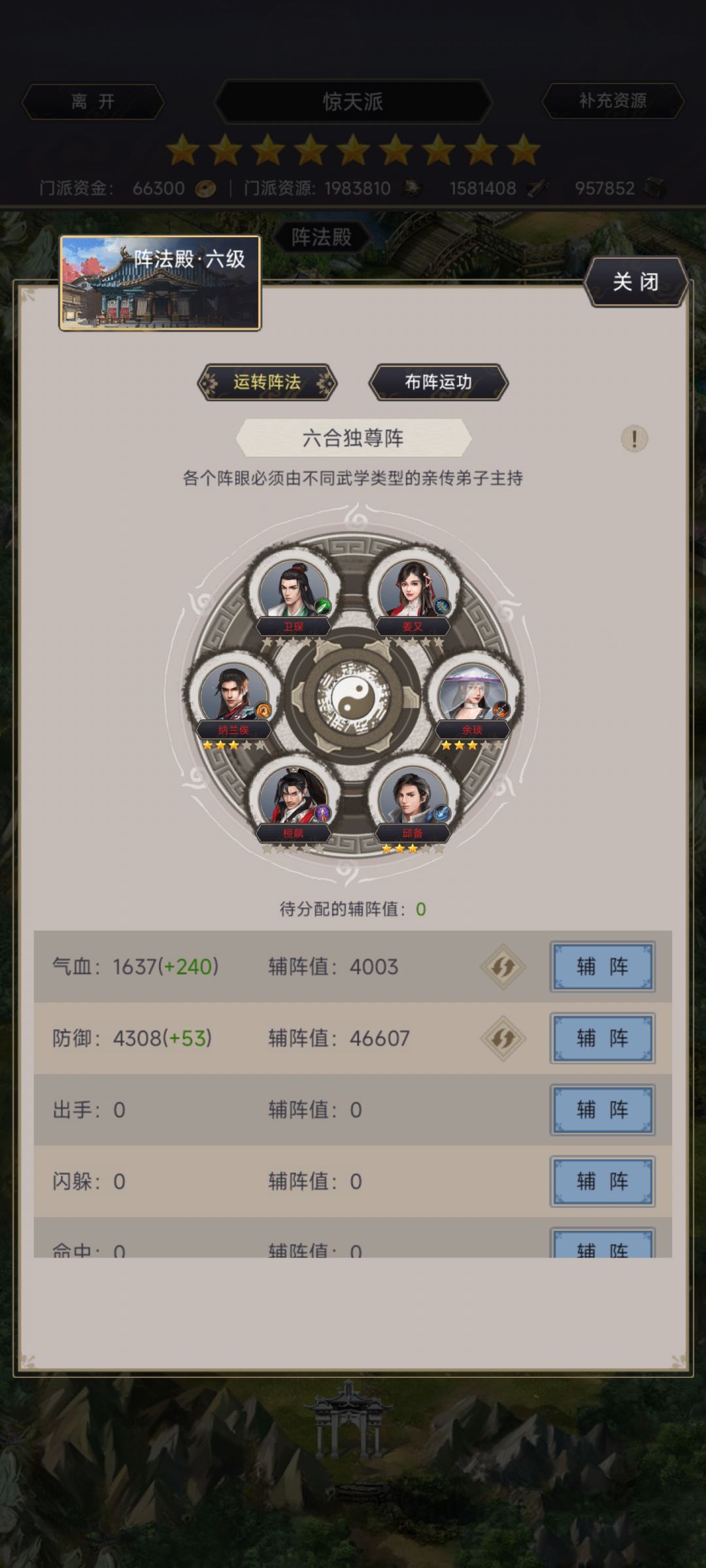Click 辅阵 button for 闪躲
This screenshot has width=706, height=1568.
pyautogui.click(x=602, y=1181)
